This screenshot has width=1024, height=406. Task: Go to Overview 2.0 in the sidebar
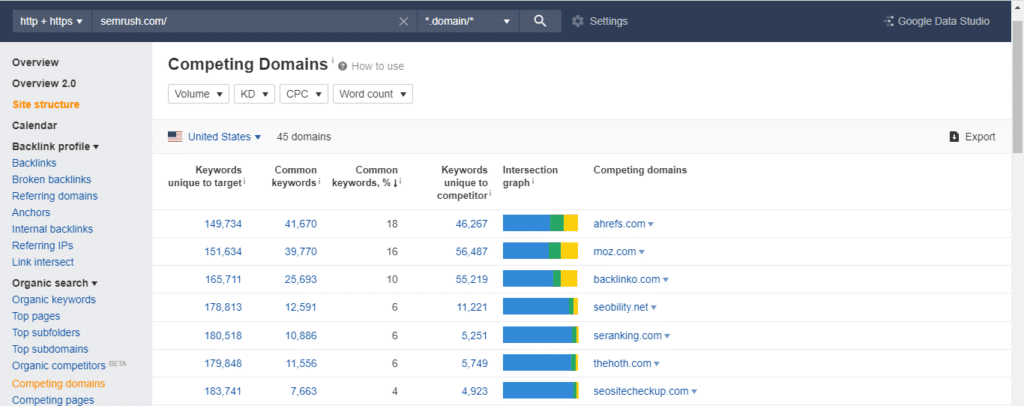(x=44, y=84)
